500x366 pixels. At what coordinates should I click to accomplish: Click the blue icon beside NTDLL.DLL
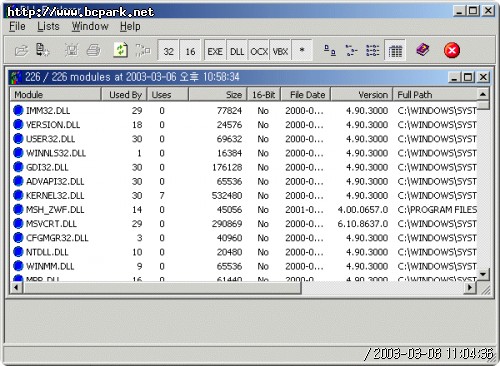(18, 252)
